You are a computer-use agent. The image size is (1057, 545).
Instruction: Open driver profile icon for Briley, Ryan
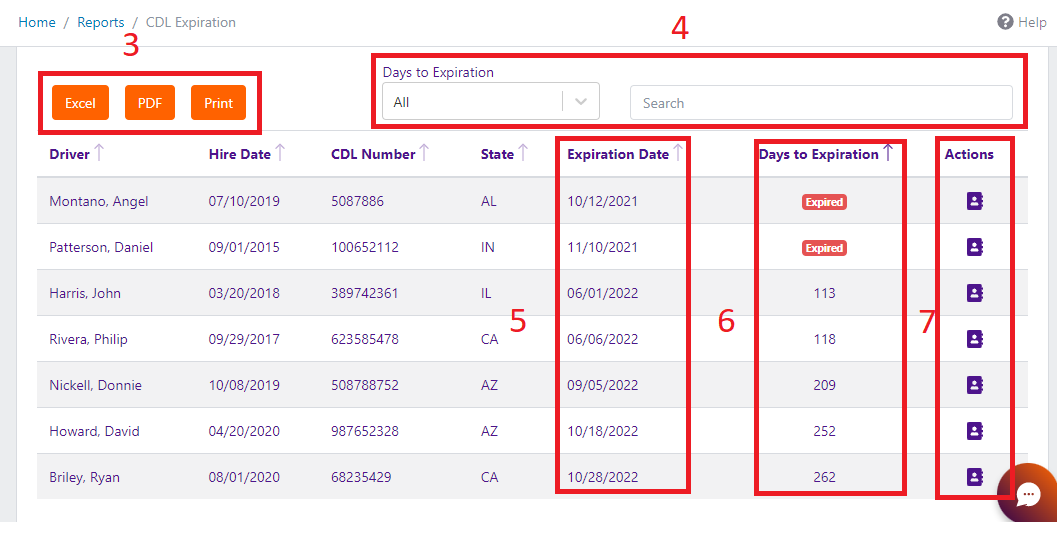point(975,477)
